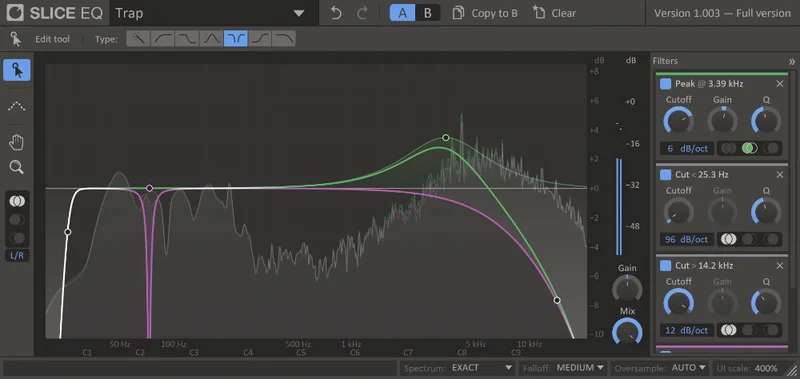This screenshot has height=379, width=800.
Task: Switch to state B
Action: (428, 13)
